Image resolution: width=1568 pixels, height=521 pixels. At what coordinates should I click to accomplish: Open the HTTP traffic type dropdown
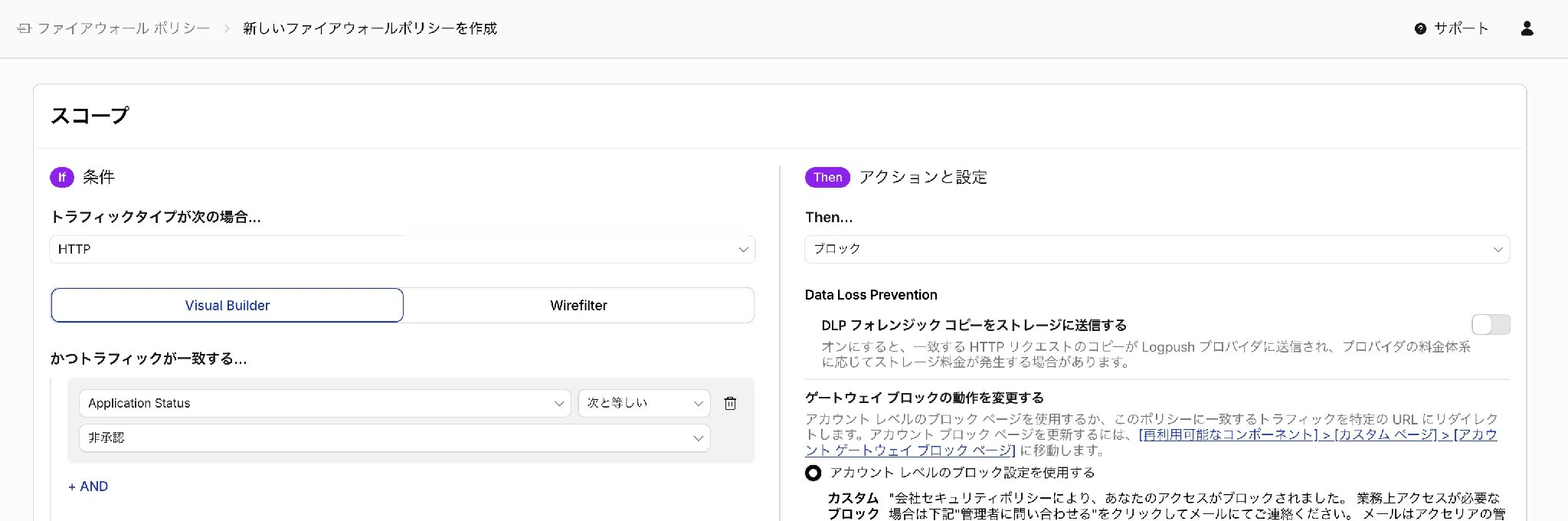402,249
